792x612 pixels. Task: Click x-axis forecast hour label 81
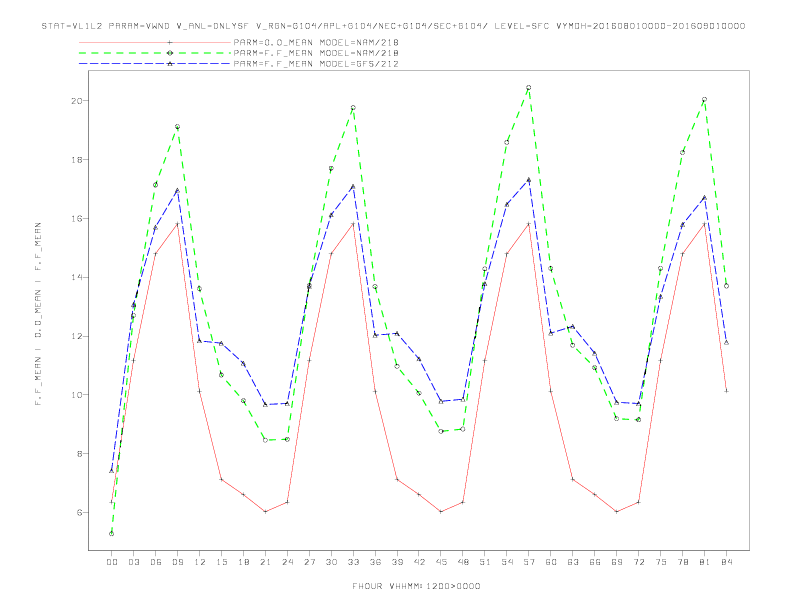tap(705, 562)
